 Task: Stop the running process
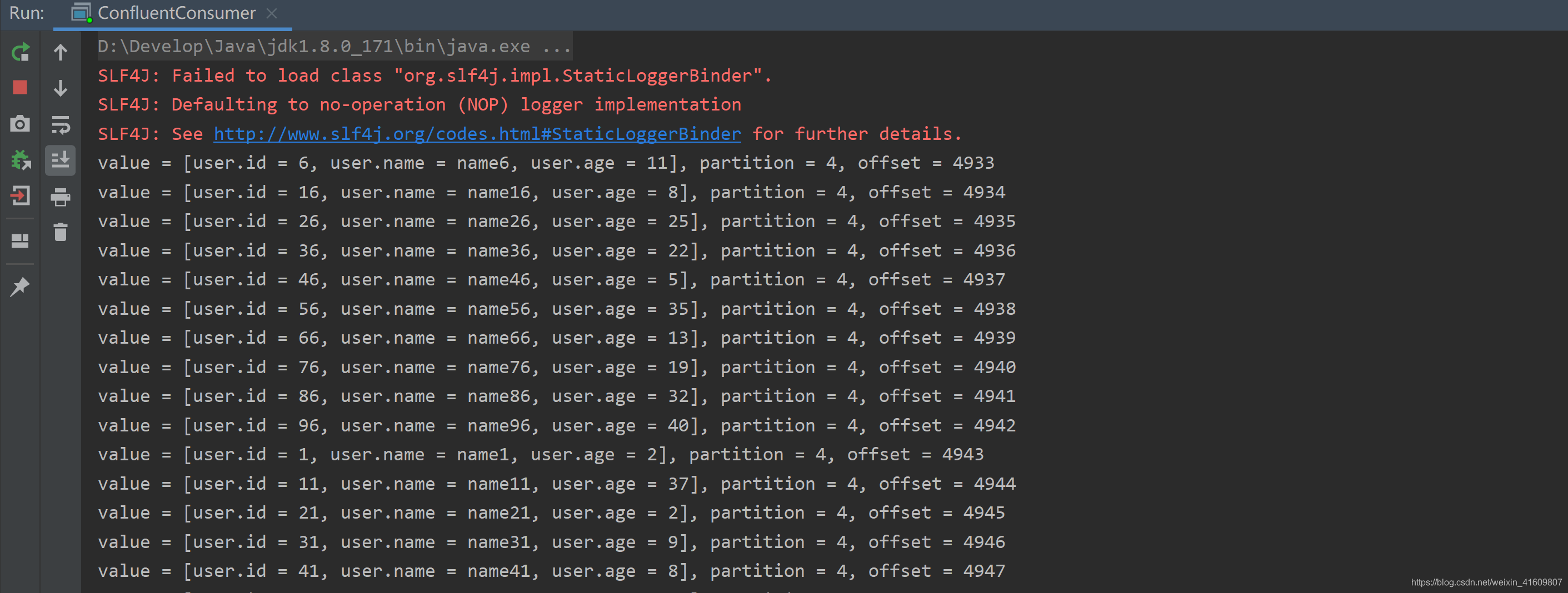click(x=20, y=88)
